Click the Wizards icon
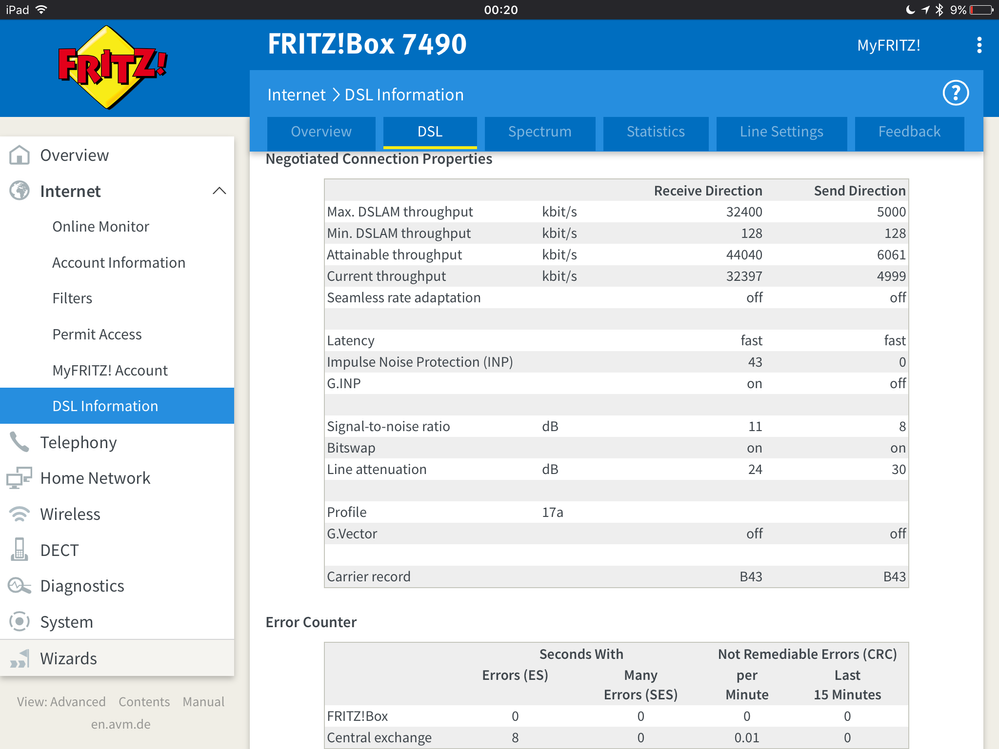The width and height of the screenshot is (999, 749). tap(19, 658)
